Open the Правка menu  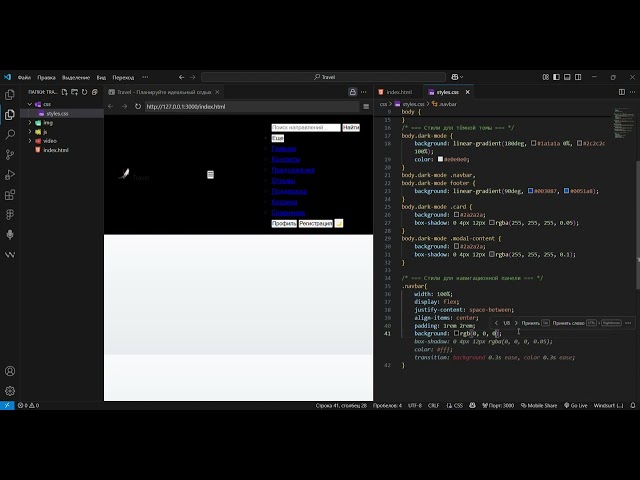(47, 78)
